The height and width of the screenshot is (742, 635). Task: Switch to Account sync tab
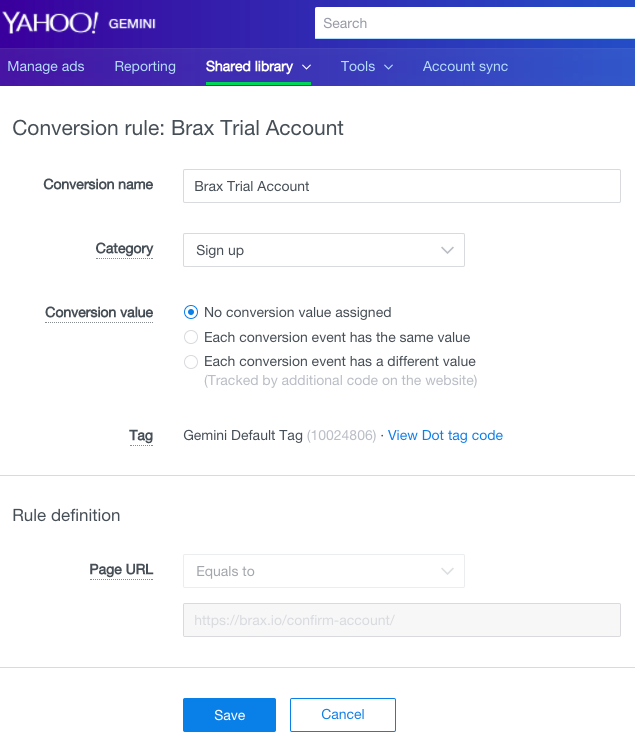465,67
